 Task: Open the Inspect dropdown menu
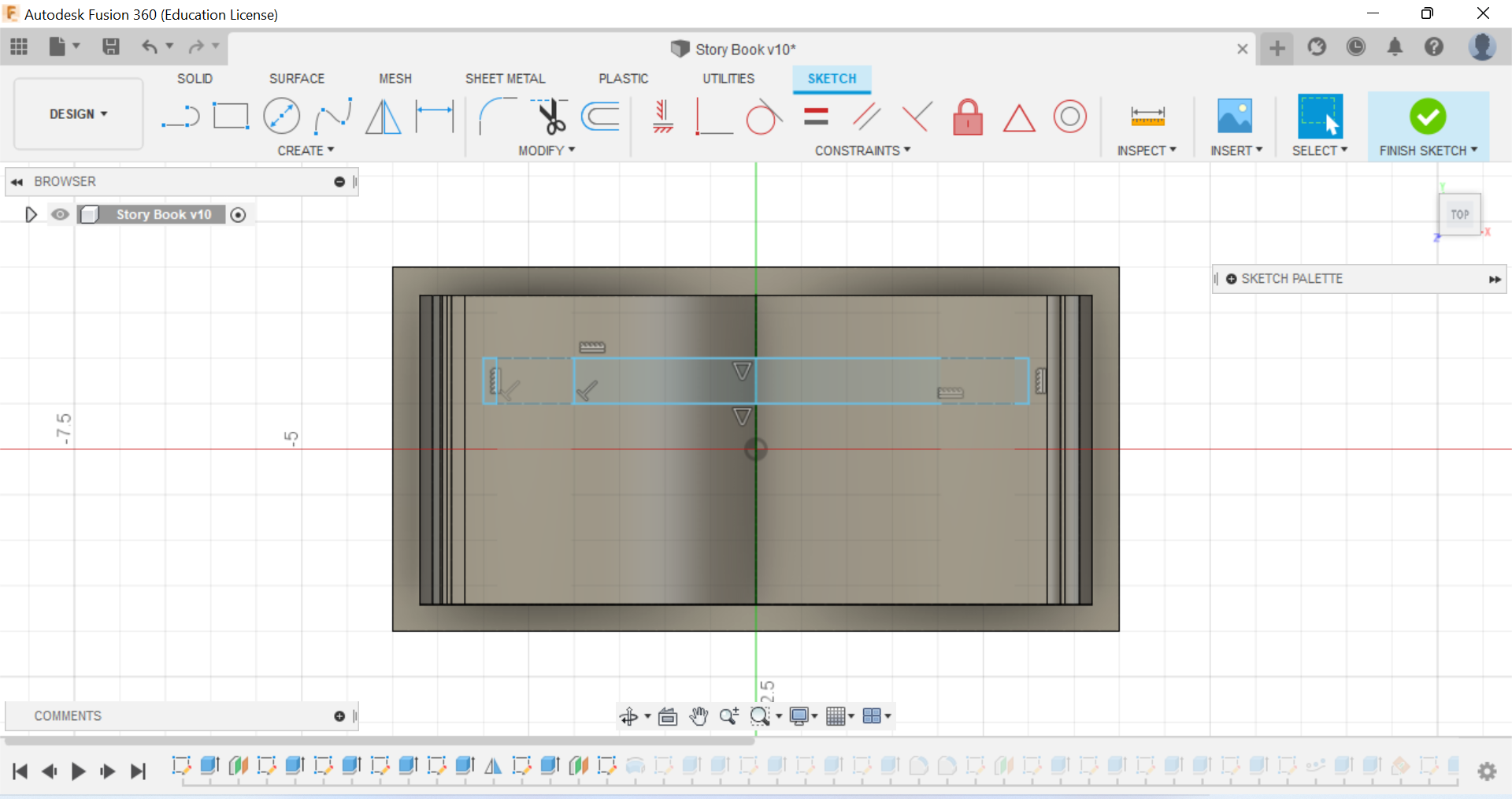tap(1147, 151)
